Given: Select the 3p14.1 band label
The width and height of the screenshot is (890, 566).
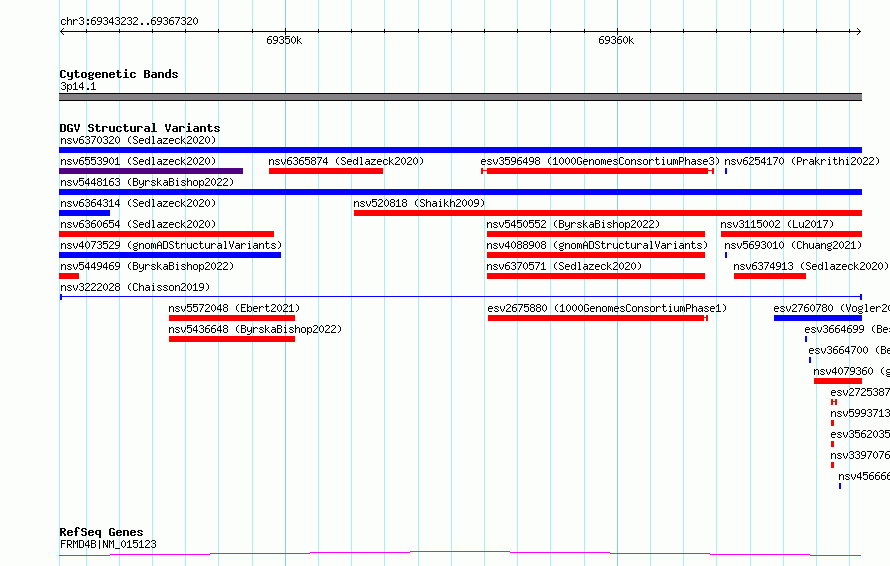Looking at the screenshot, I should pyautogui.click(x=78, y=86).
